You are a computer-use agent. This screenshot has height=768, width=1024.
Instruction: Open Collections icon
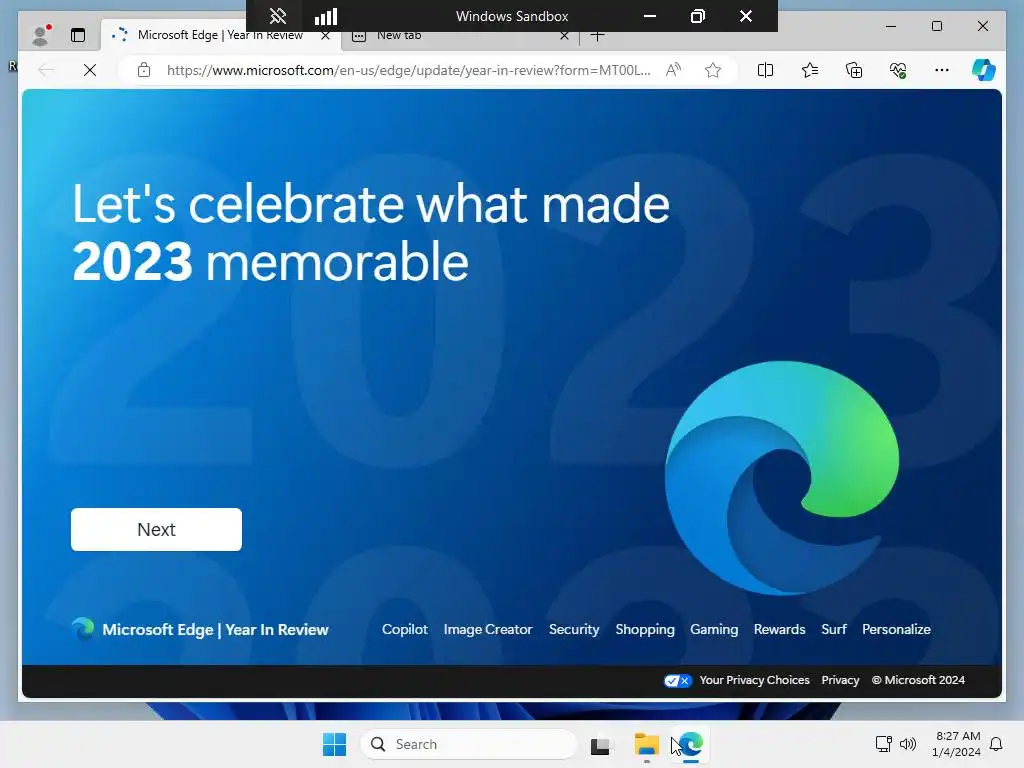click(x=854, y=70)
